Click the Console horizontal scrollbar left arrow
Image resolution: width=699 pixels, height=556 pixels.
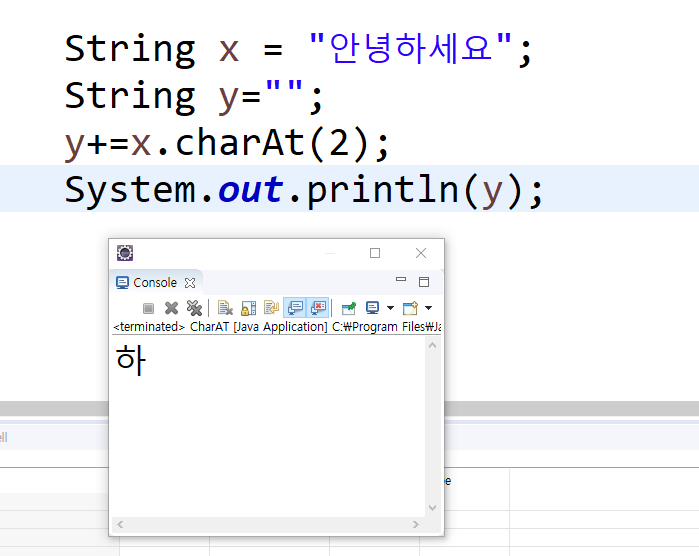click(120, 525)
